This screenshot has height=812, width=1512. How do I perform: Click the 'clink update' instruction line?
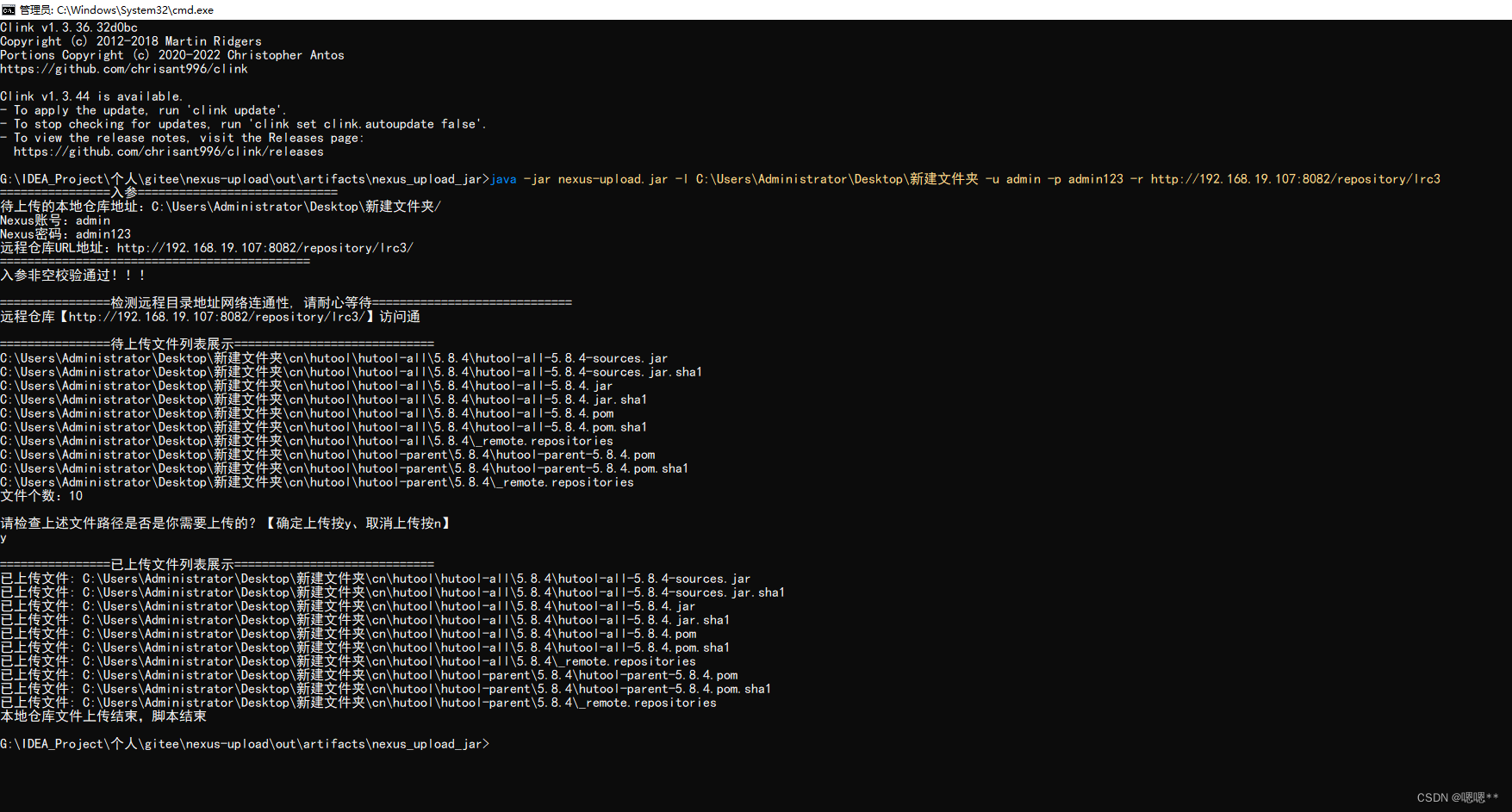click(x=143, y=110)
